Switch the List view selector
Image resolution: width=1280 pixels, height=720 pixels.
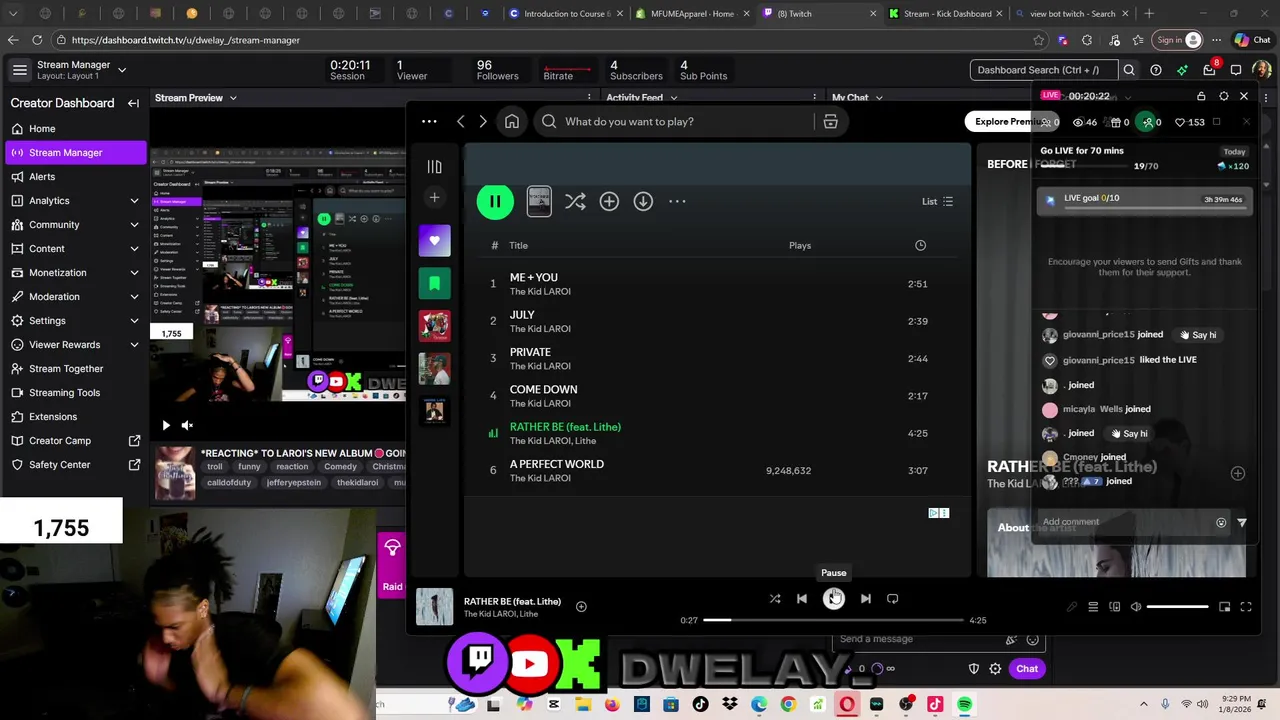point(937,201)
